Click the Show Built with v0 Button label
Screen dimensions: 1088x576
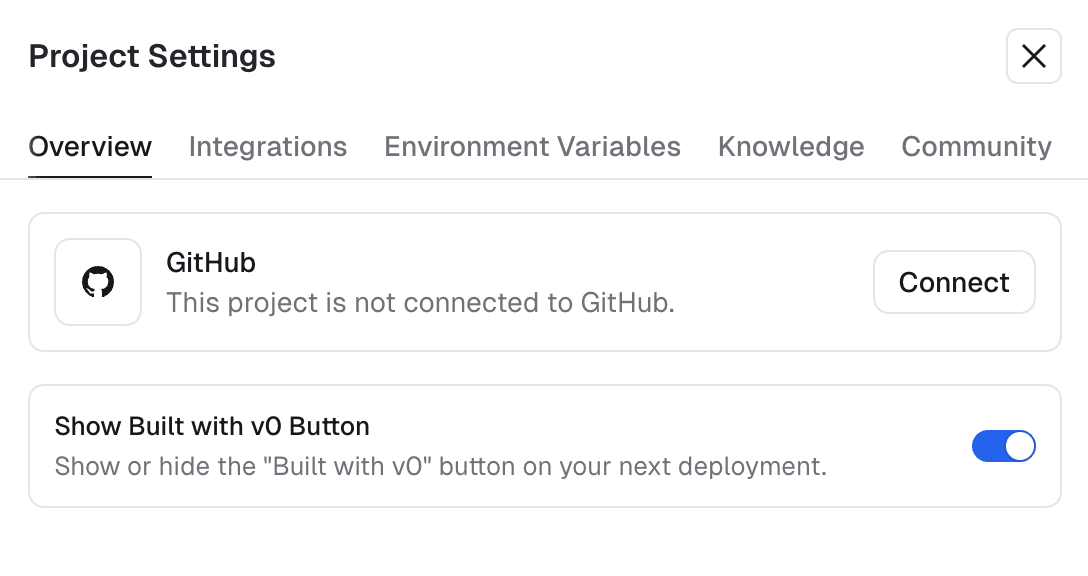[211, 426]
